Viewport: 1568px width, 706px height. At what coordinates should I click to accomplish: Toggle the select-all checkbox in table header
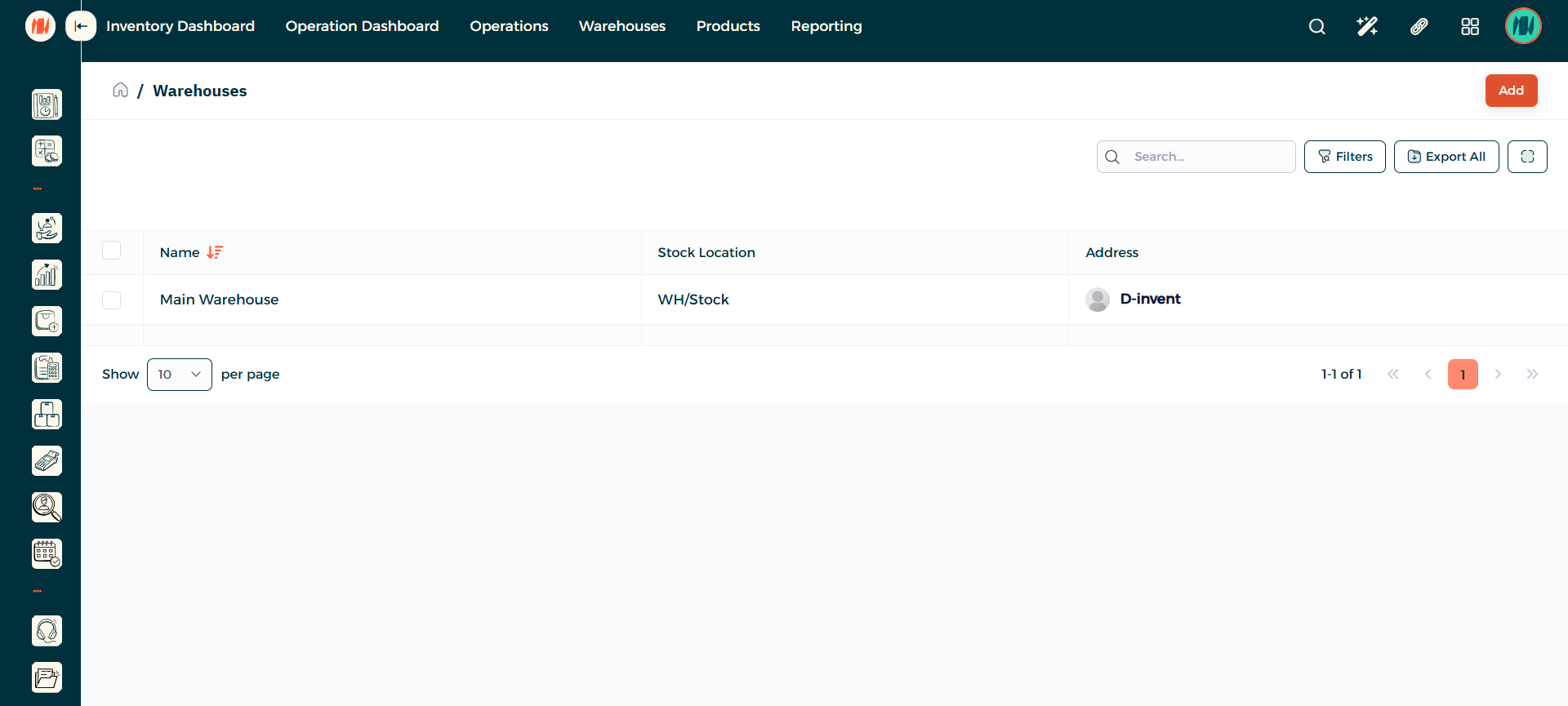(112, 251)
